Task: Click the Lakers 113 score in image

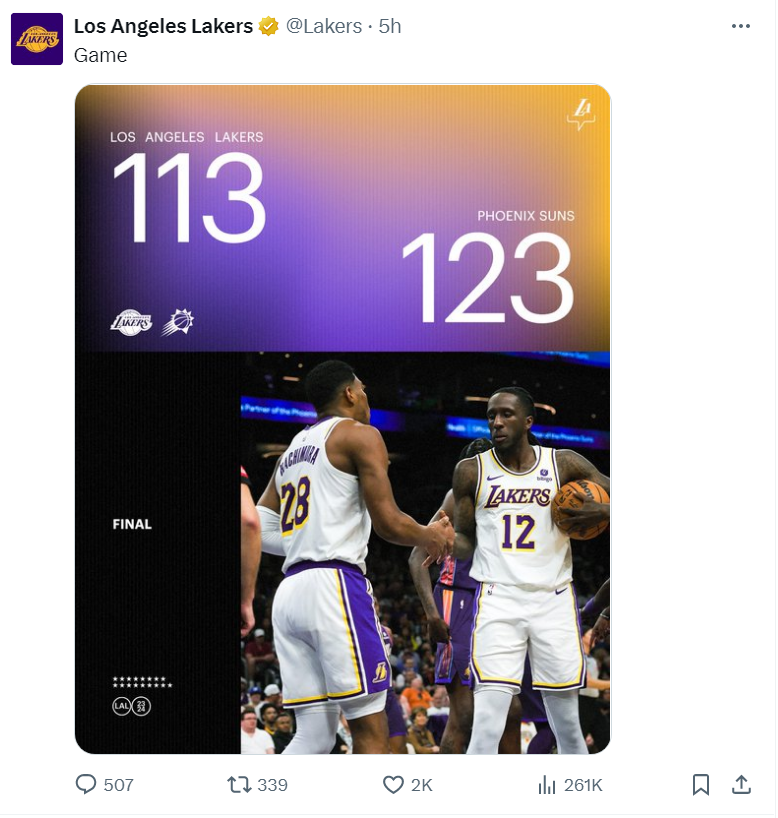Action: (189, 198)
